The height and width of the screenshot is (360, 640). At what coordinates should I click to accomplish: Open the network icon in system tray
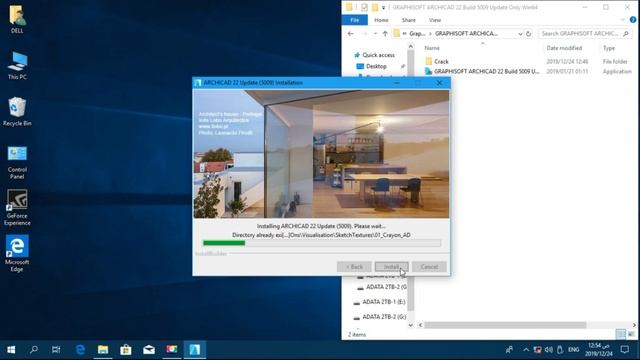tap(537, 350)
